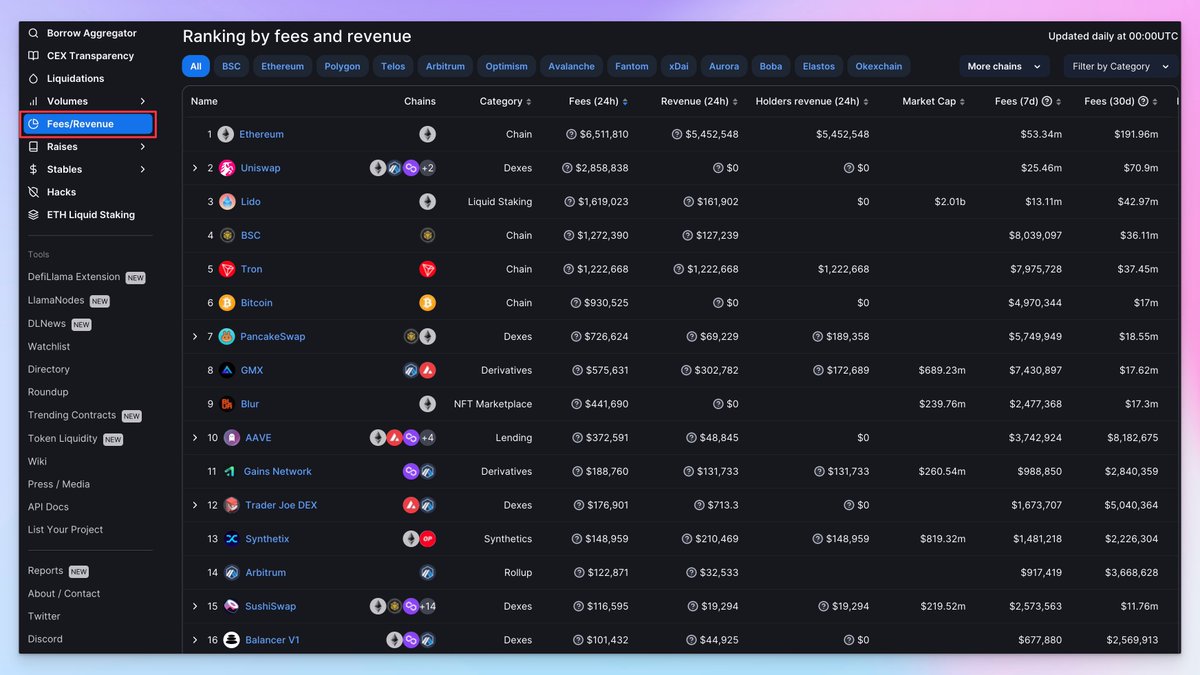Click the Ethereum logo in row 1

[226, 134]
